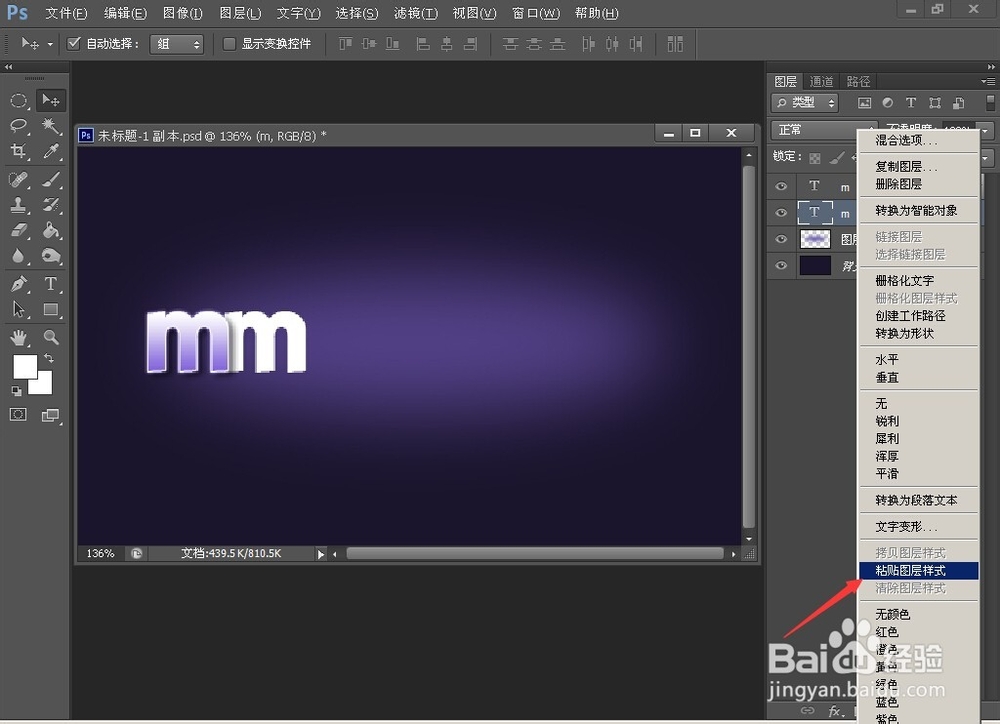Click Align Left Edges in options bar

(x=422, y=44)
